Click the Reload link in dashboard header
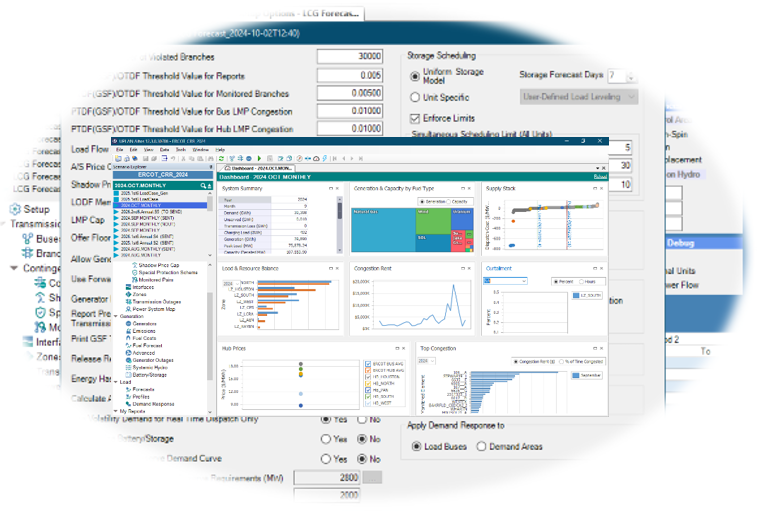Viewport: 764px width, 515px height. 600,176
